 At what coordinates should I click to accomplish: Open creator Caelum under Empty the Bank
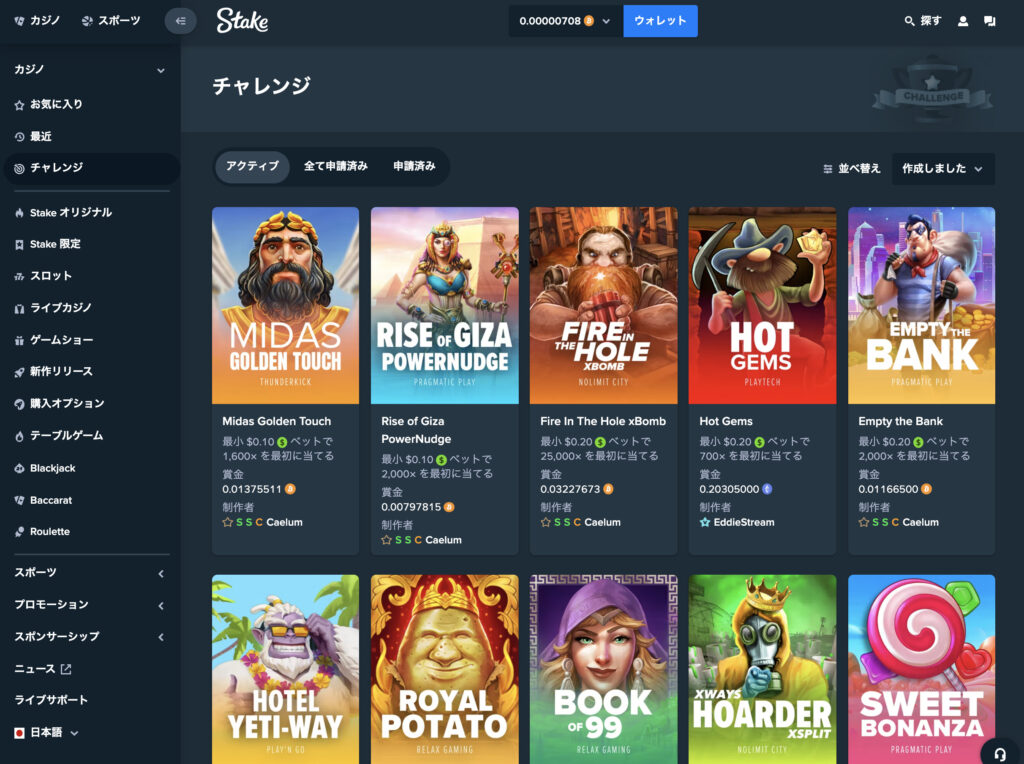coord(920,522)
